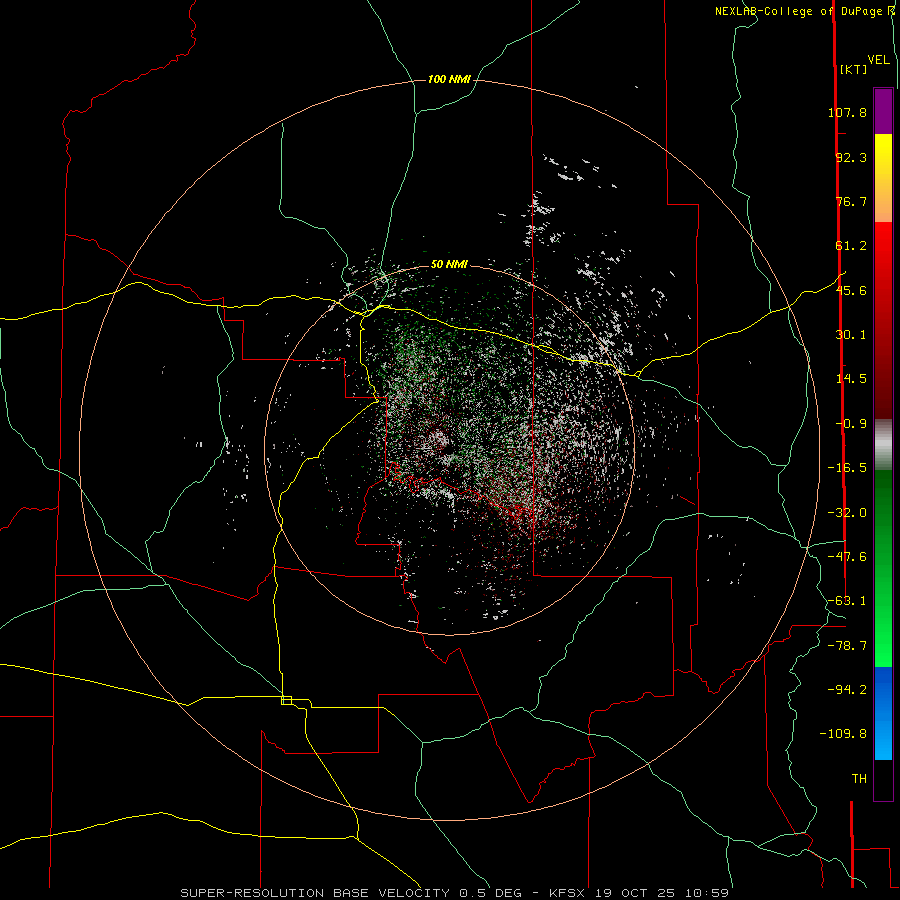Click the 50 NMI range ring label

pyautogui.click(x=449, y=264)
